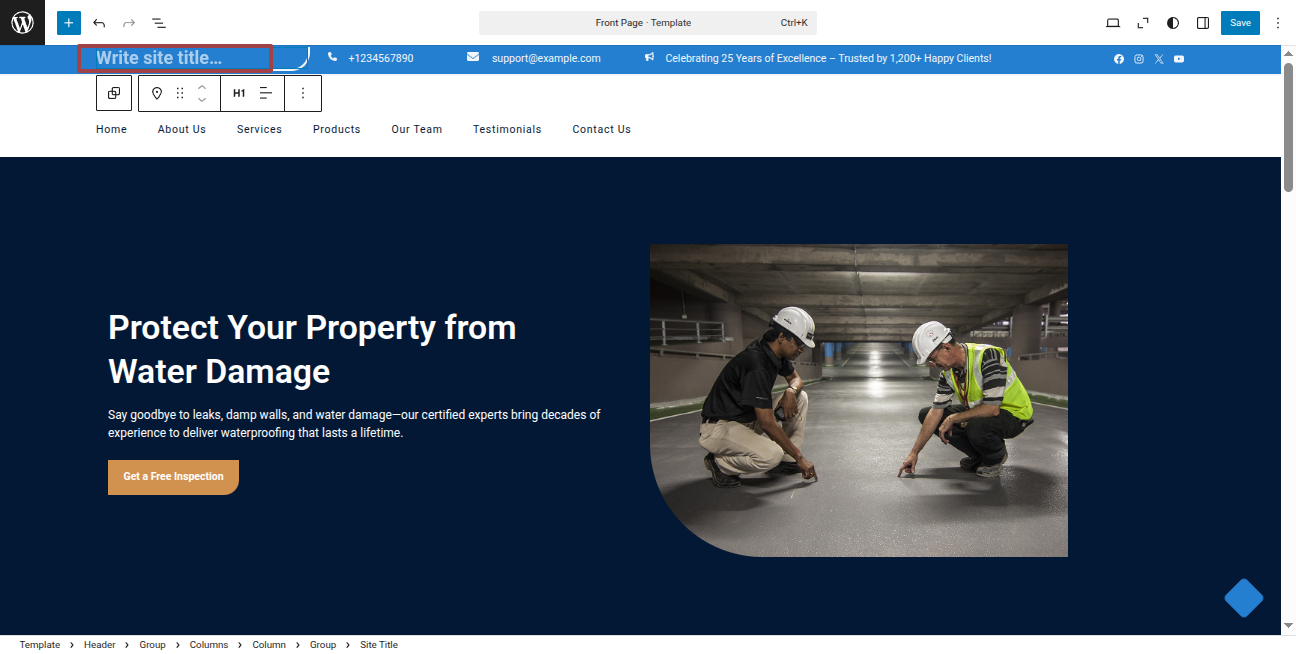Select Template in the breadcrumb
The width and height of the screenshot is (1296, 654).
click(40, 645)
